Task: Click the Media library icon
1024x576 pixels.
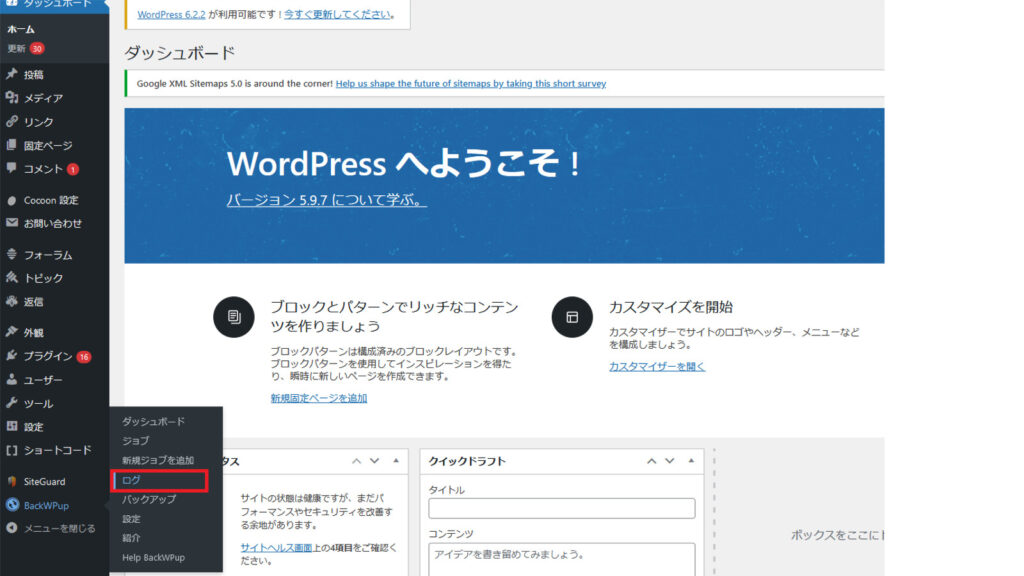Action: [x=12, y=97]
